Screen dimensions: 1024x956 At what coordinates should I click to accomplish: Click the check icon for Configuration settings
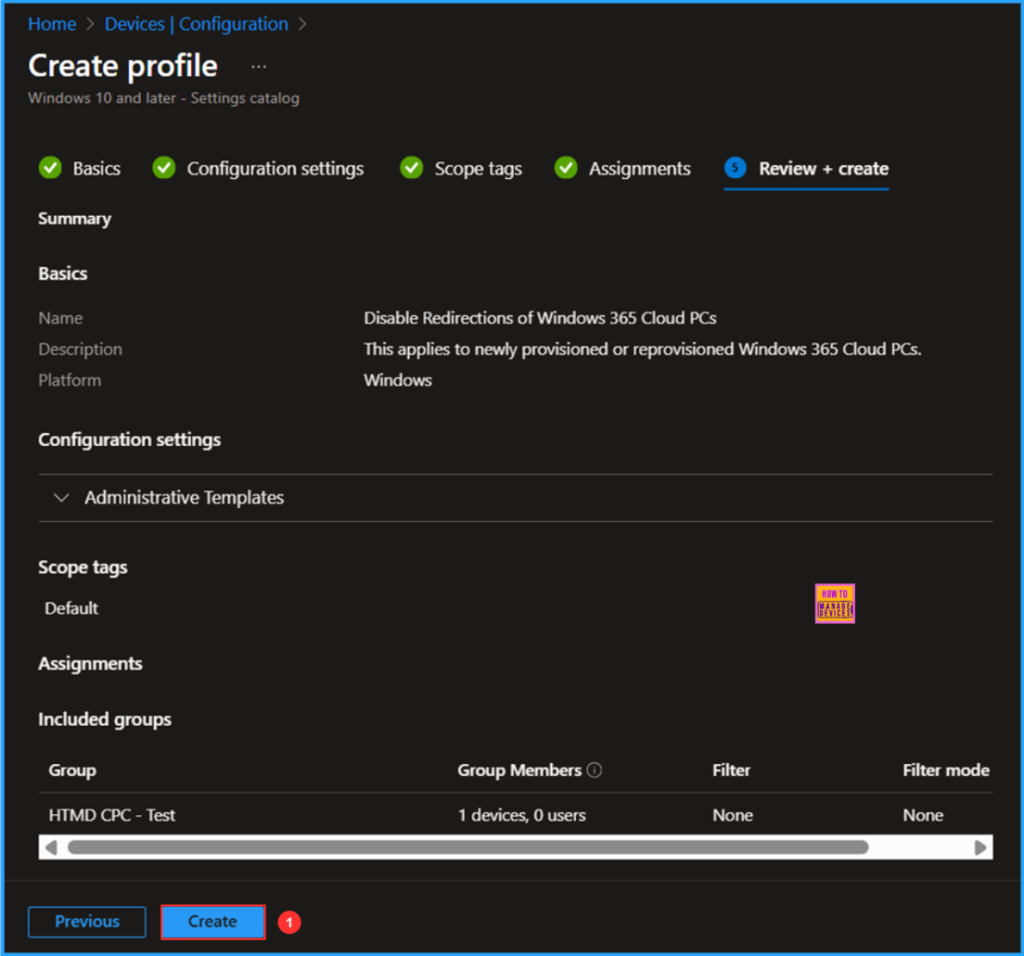coord(164,168)
